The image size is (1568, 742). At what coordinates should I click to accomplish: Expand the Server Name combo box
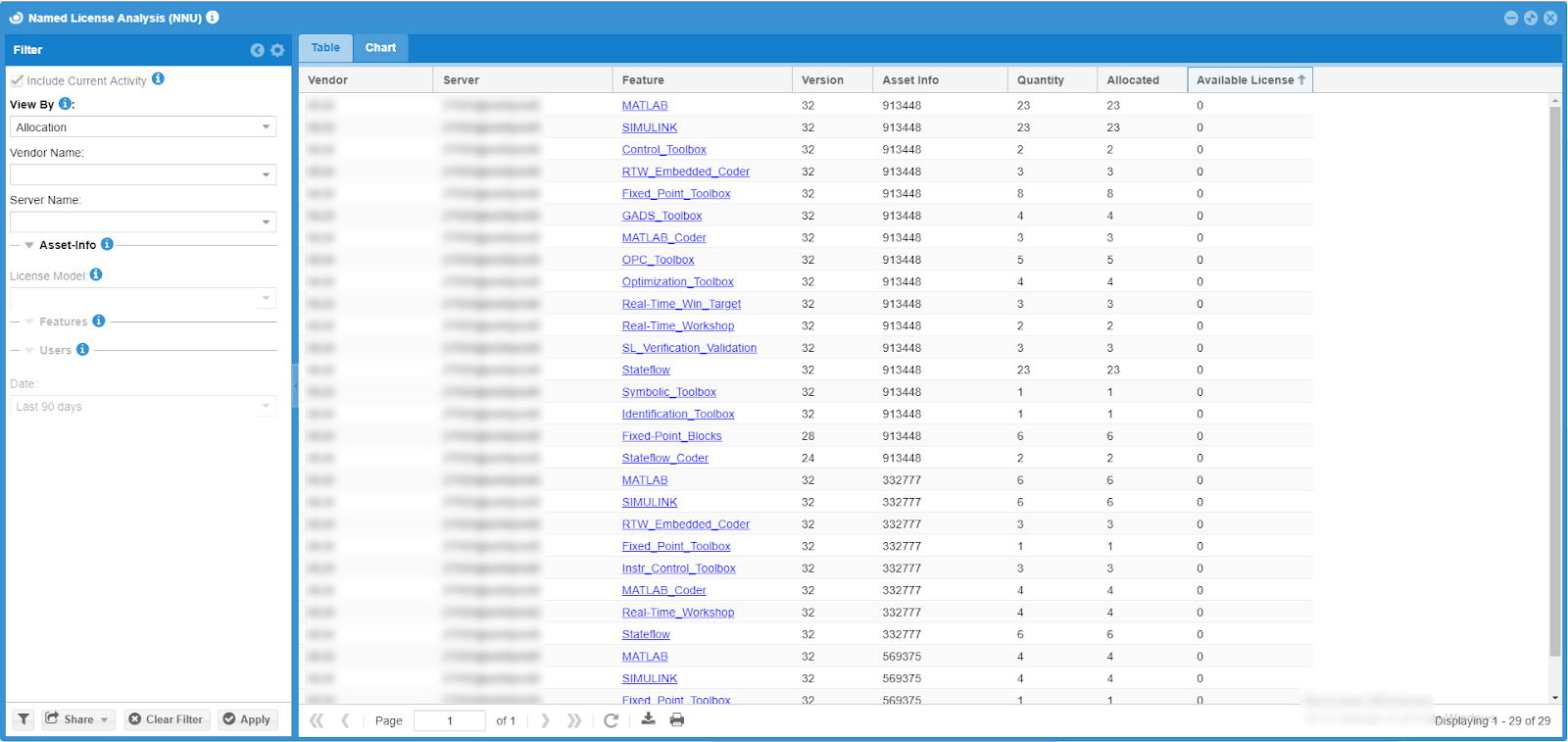click(266, 223)
